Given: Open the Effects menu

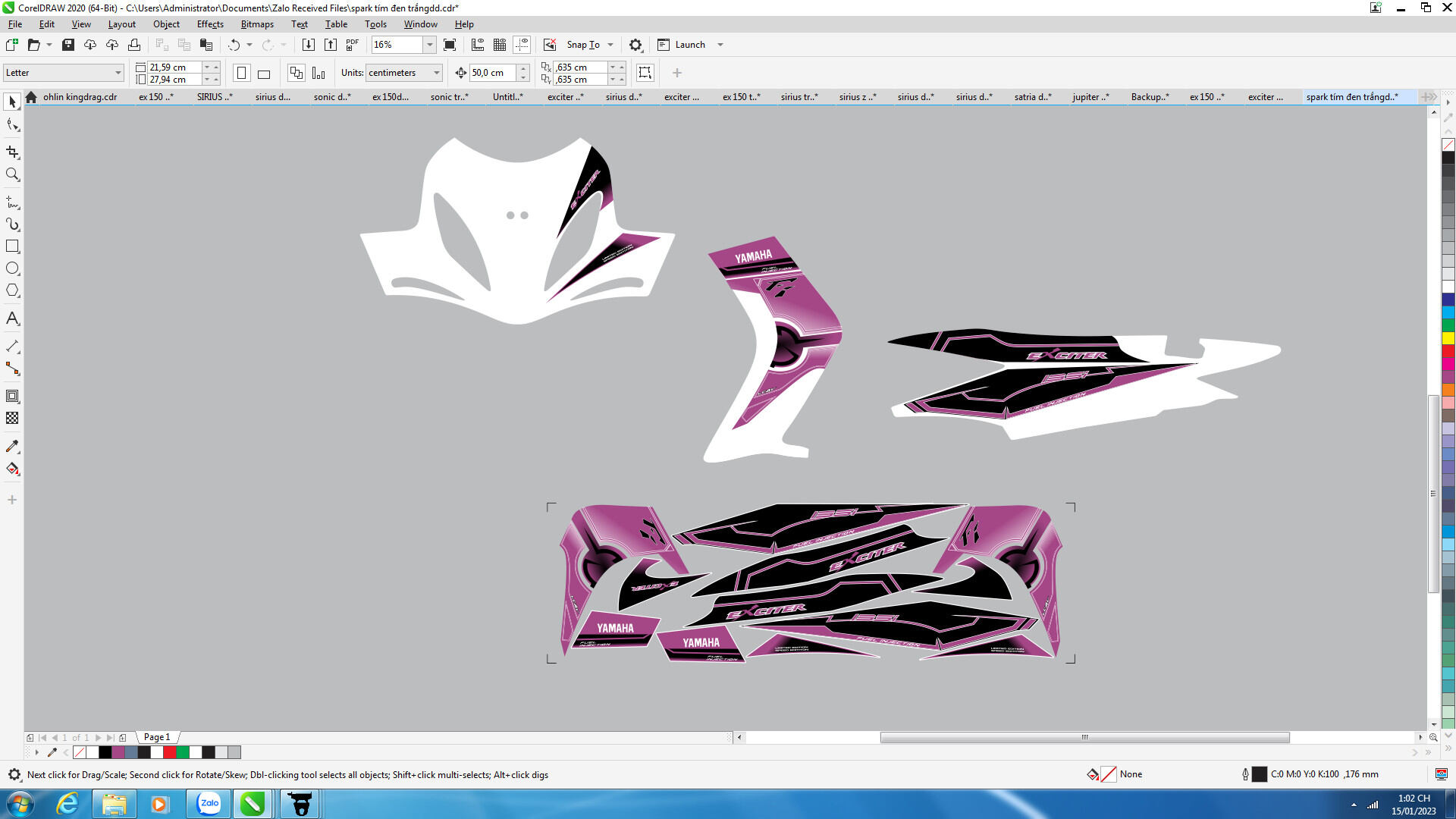Looking at the screenshot, I should pyautogui.click(x=210, y=24).
